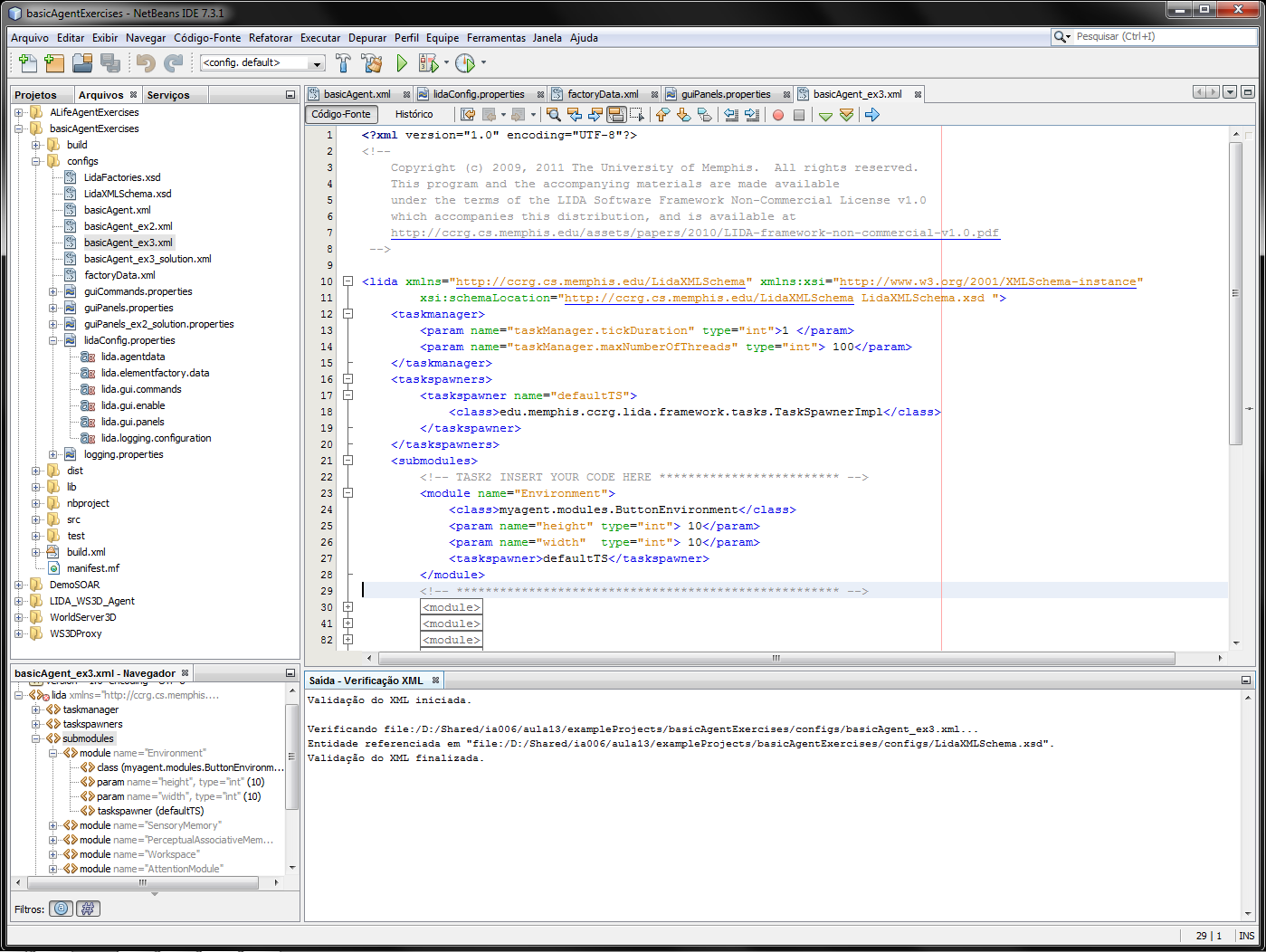This screenshot has height=952, width=1266.
Task: Run the project with green play icon
Action: [402, 63]
